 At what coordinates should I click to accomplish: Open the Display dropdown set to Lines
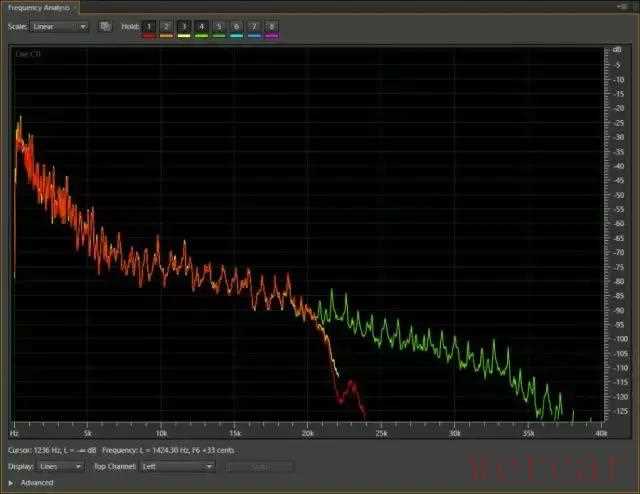(x=60, y=466)
